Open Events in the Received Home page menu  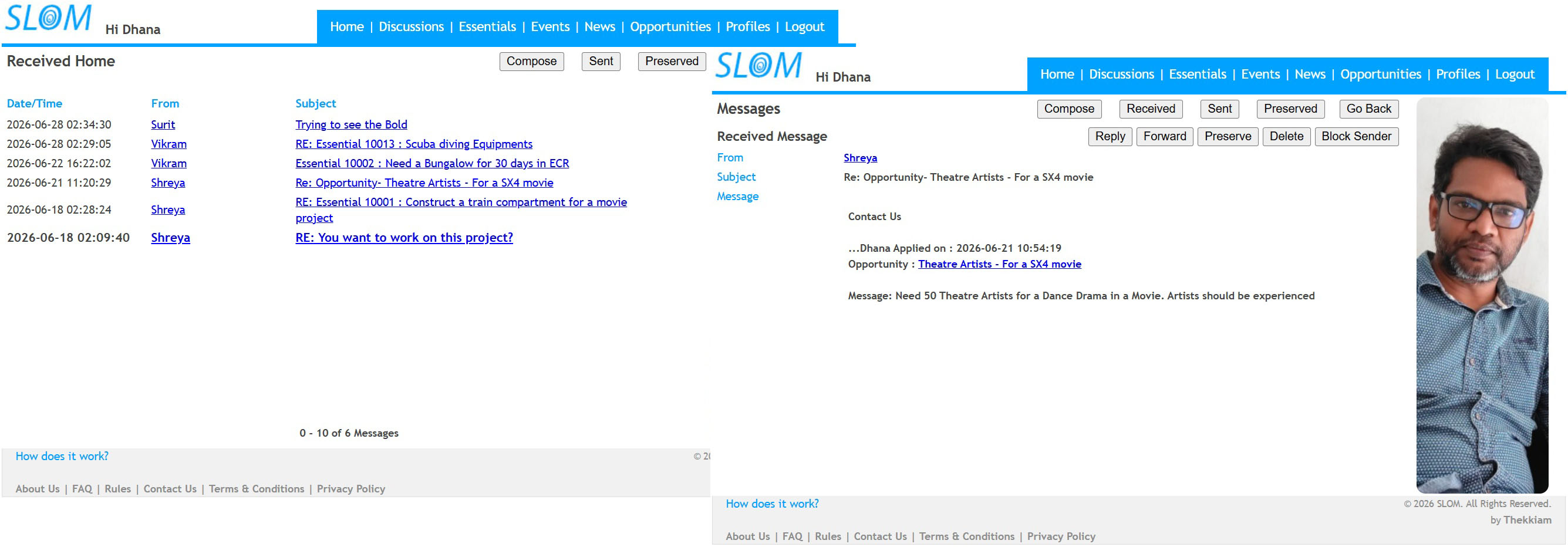(550, 27)
